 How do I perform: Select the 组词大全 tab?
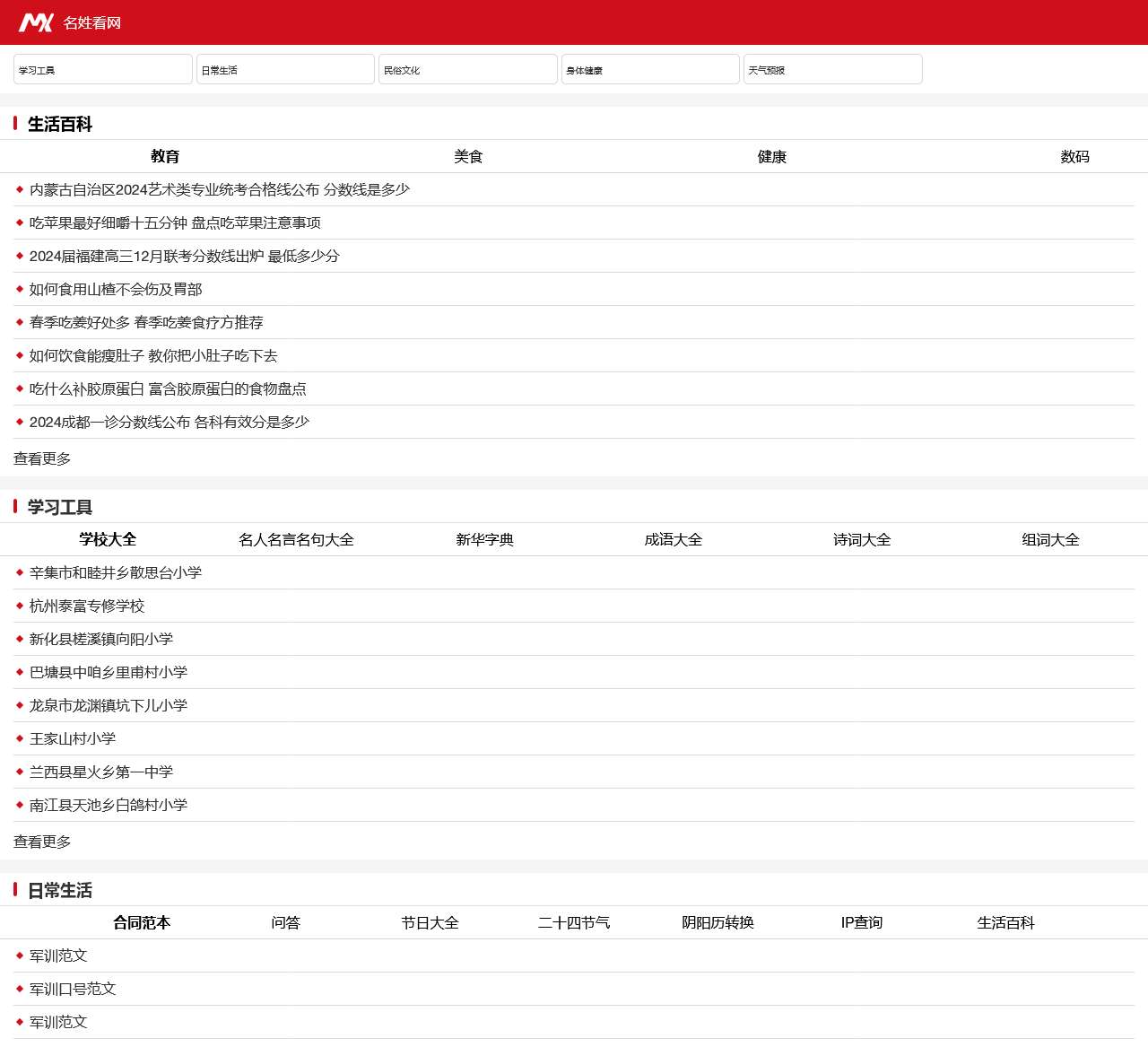(x=1050, y=539)
